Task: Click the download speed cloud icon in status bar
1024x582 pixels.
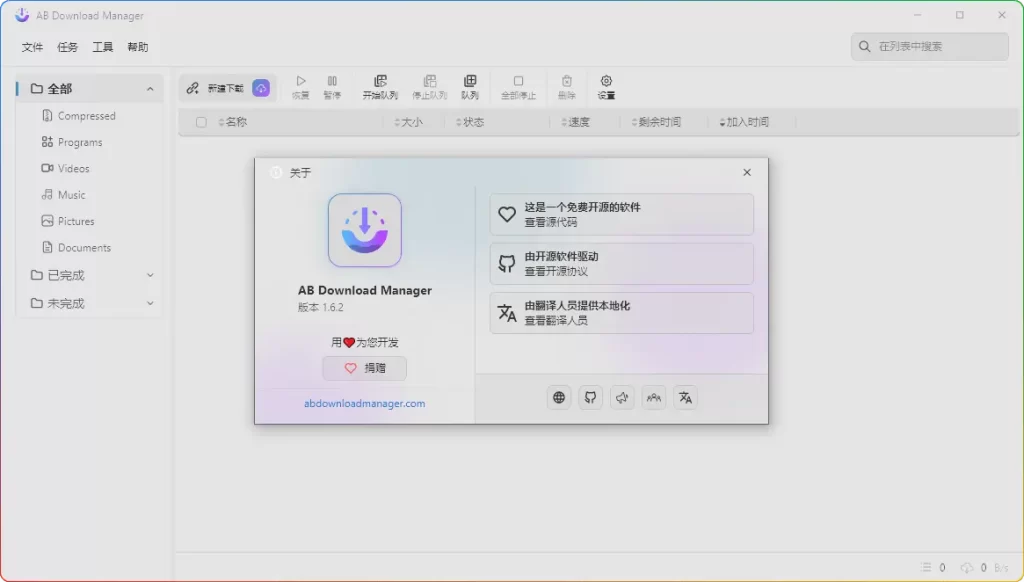Action: pos(967,568)
